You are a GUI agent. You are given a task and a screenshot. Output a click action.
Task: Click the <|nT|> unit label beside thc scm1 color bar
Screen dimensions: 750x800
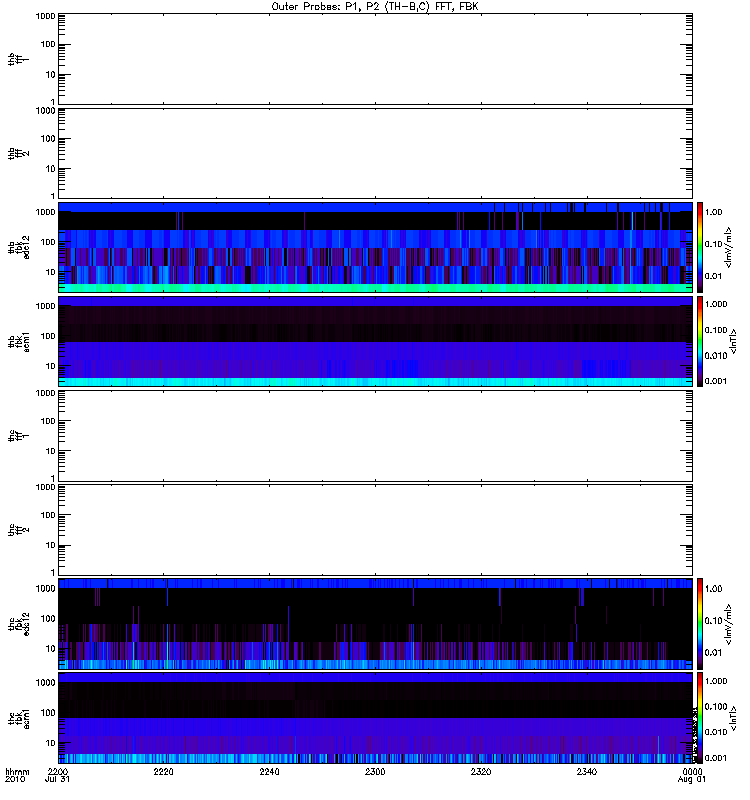pyautogui.click(x=733, y=718)
